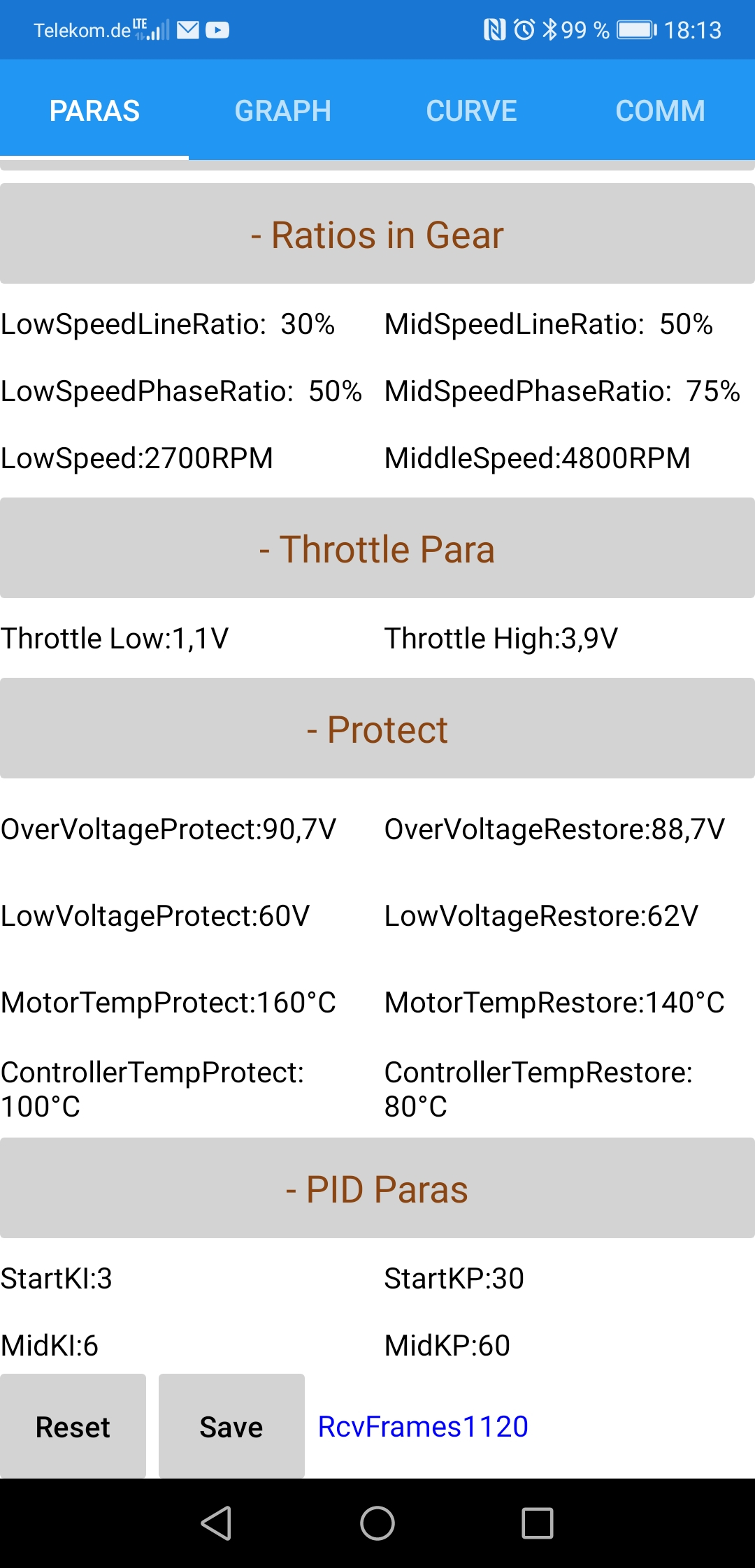Tap the RcvFrames1120 link text
Image resolution: width=755 pixels, height=1568 pixels.
click(x=423, y=1426)
